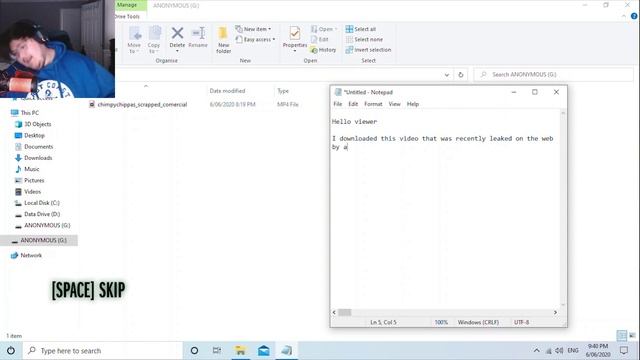Open Pictures in the navigation pane

click(x=29, y=180)
